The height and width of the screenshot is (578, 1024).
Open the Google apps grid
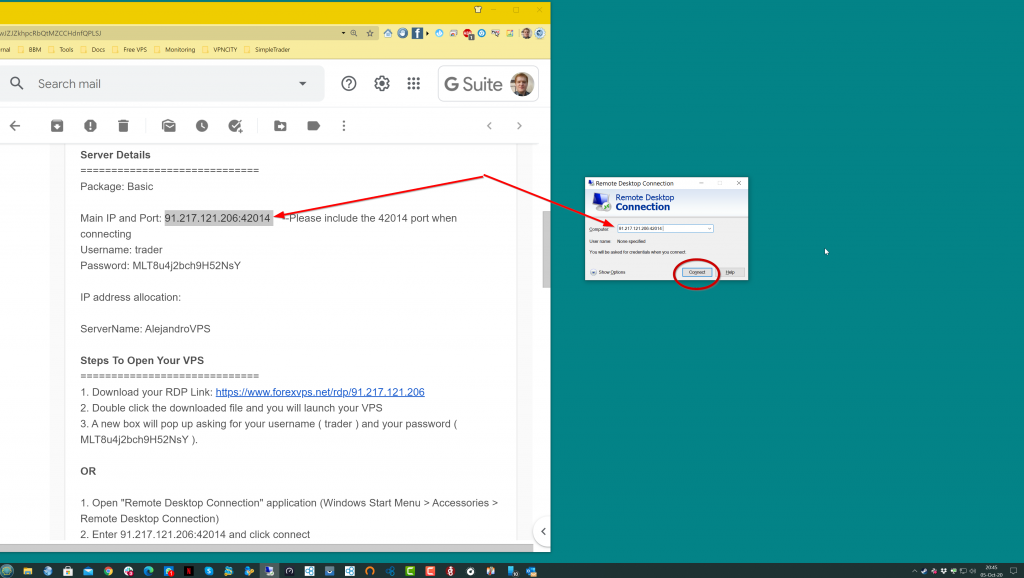pos(414,84)
